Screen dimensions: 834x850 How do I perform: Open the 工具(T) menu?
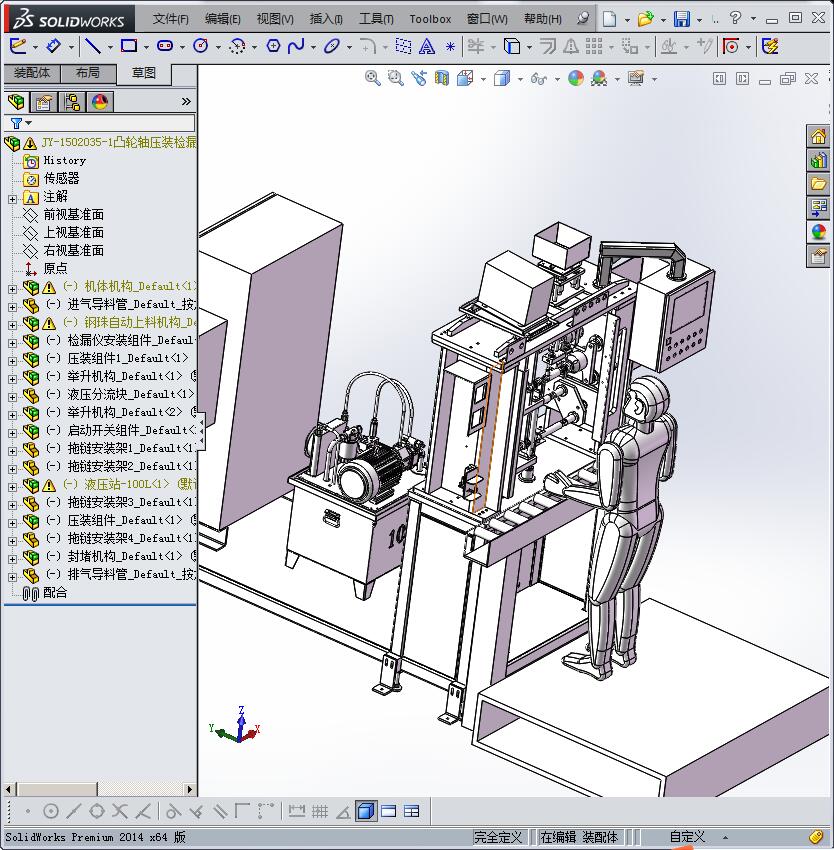[376, 19]
